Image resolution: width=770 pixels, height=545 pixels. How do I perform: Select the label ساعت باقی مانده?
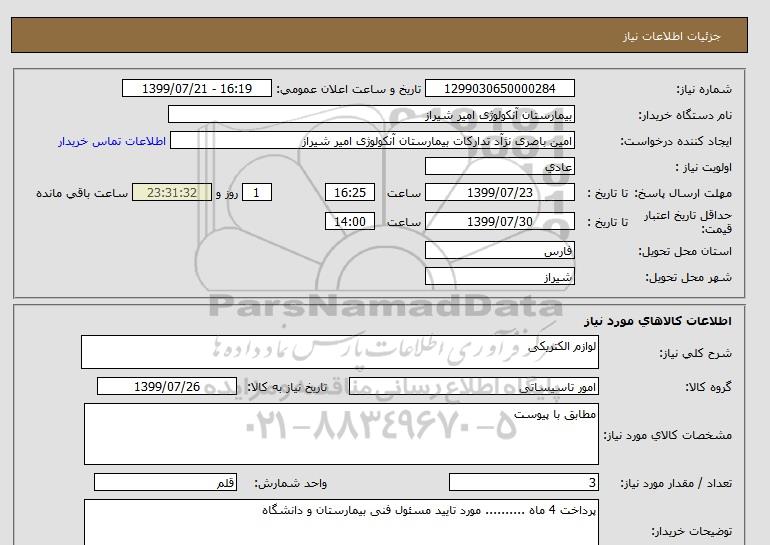82,193
